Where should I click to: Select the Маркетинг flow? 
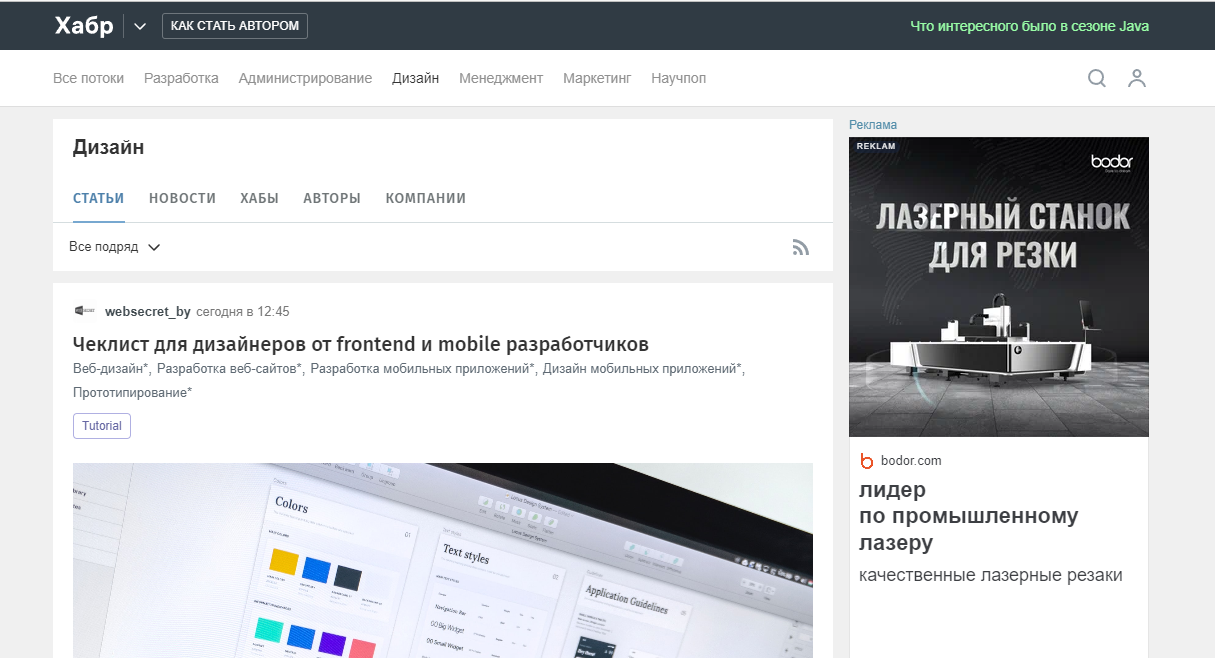(x=597, y=78)
